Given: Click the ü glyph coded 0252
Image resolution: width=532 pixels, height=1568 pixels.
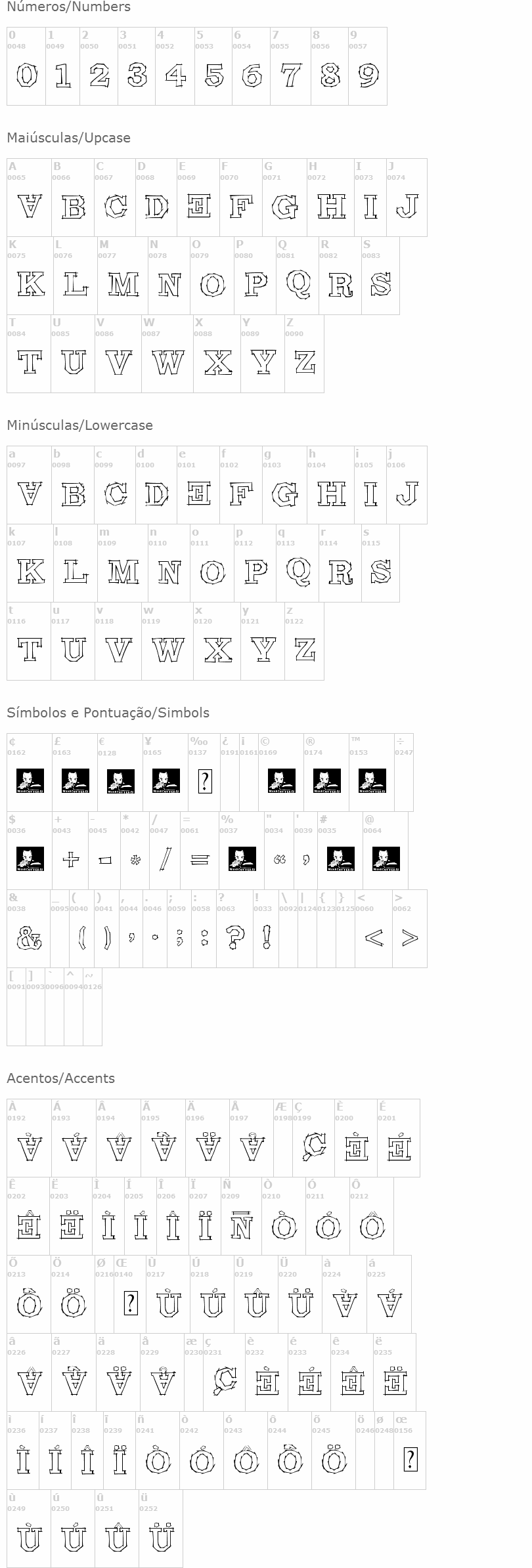Looking at the screenshot, I should click(161, 1537).
